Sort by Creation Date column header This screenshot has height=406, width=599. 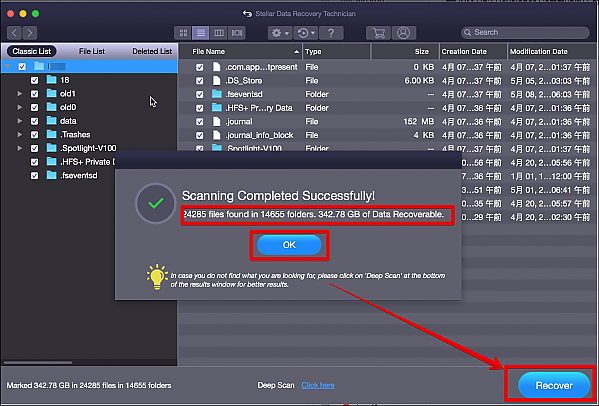click(473, 51)
